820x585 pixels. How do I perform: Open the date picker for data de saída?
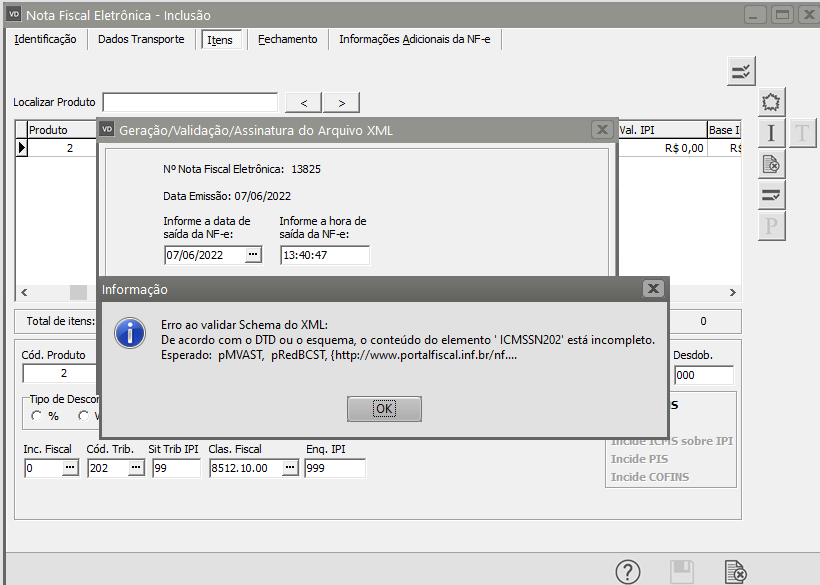pos(253,255)
